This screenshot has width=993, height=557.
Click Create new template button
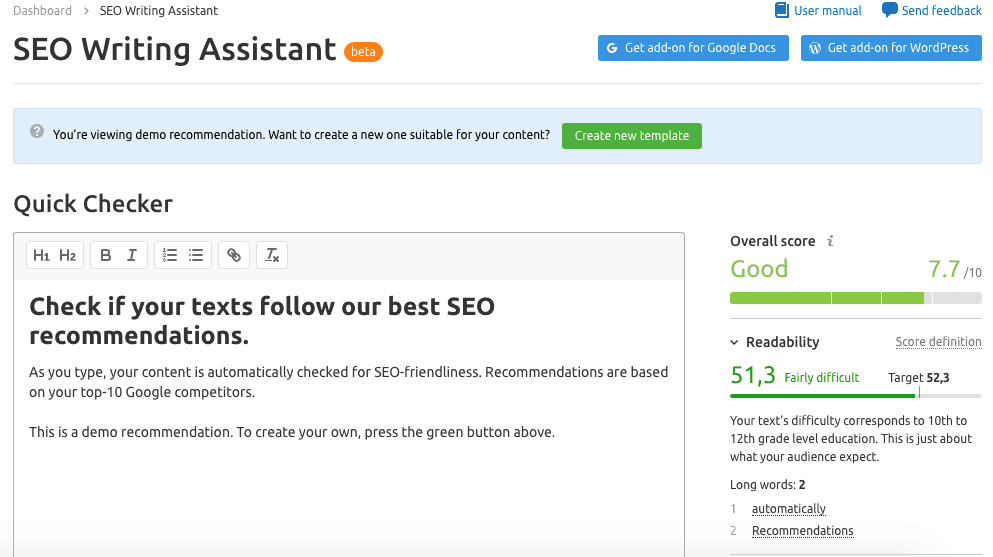click(631, 136)
